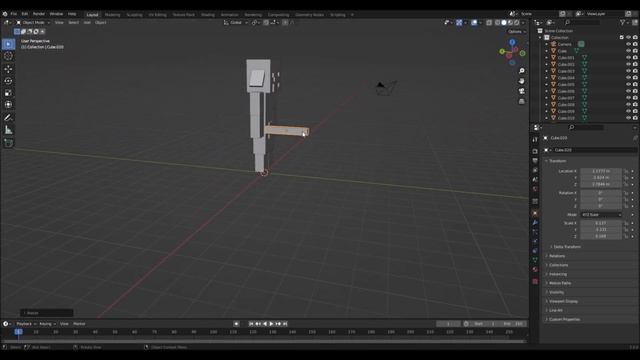Open the viewport View menu
Viewport: 640px width, 360px height.
pyautogui.click(x=59, y=22)
